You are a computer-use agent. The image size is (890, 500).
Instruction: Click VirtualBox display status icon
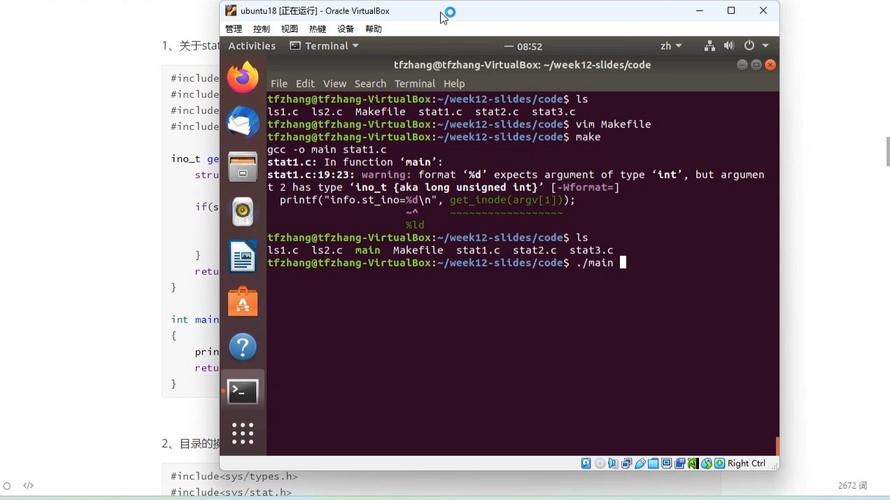[666, 464]
